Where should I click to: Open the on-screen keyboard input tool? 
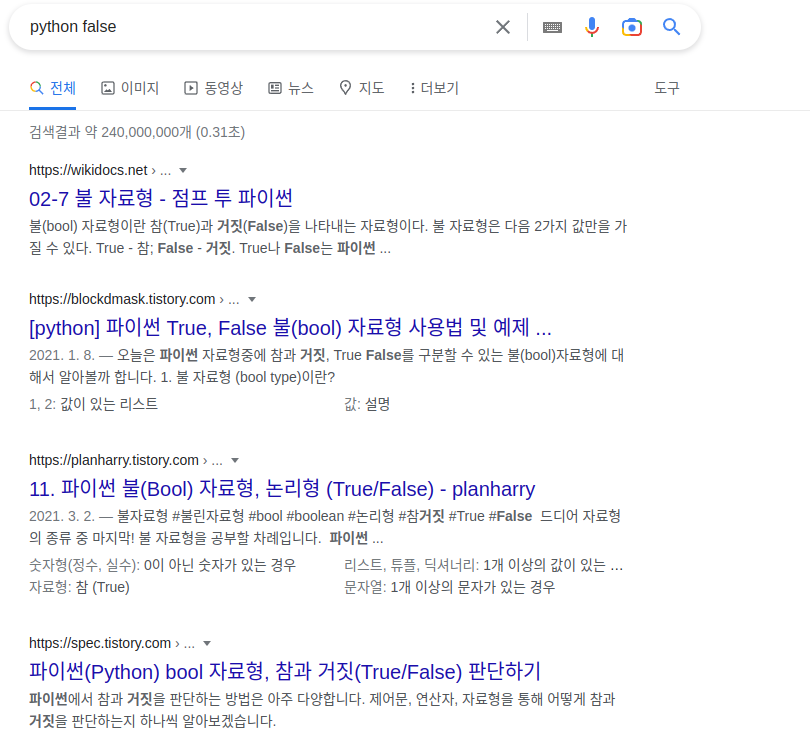552,27
